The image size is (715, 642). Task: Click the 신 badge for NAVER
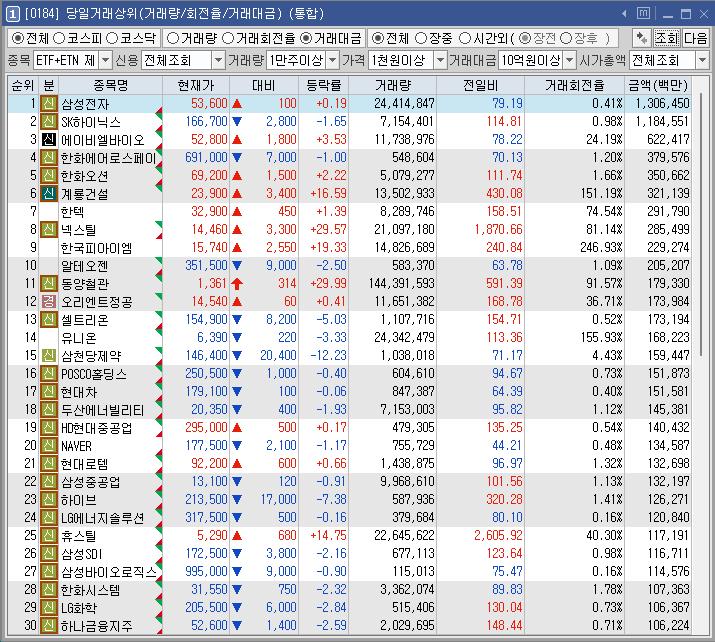[48, 445]
